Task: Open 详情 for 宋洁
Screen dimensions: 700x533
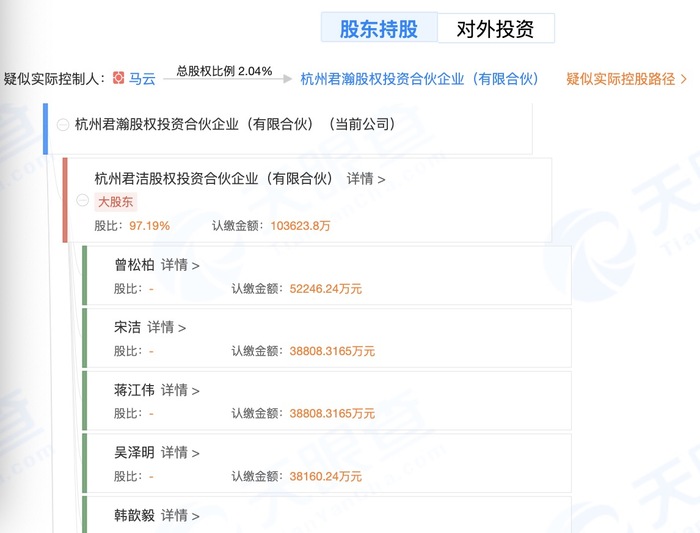Action: (166, 328)
